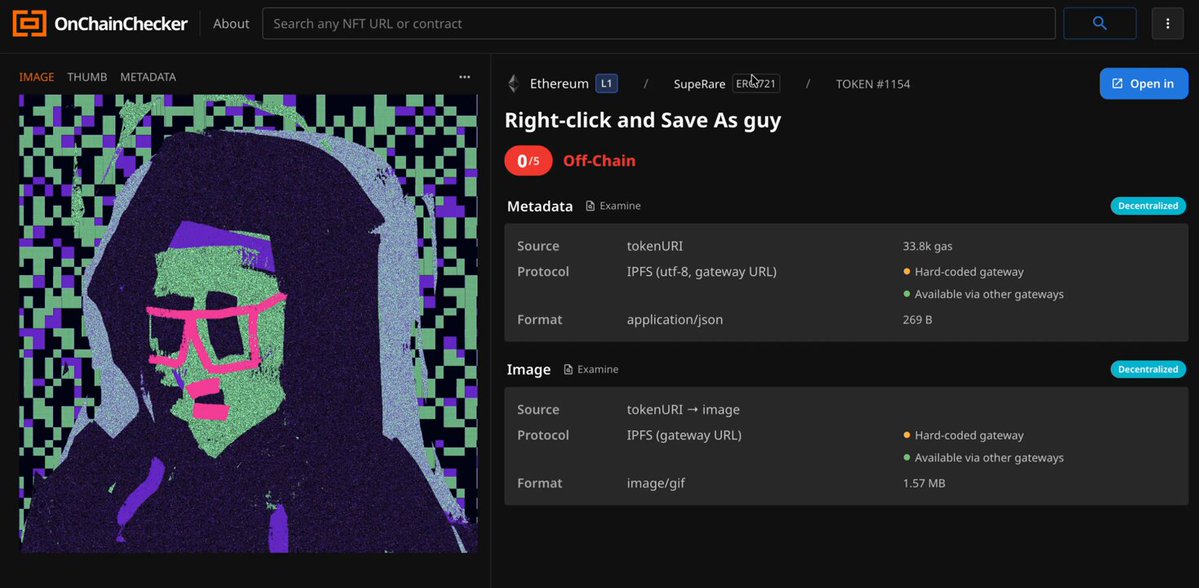Screen dimensions: 1199x588
Task: Click the magnifier search button
Action: pyautogui.click(x=1100, y=24)
